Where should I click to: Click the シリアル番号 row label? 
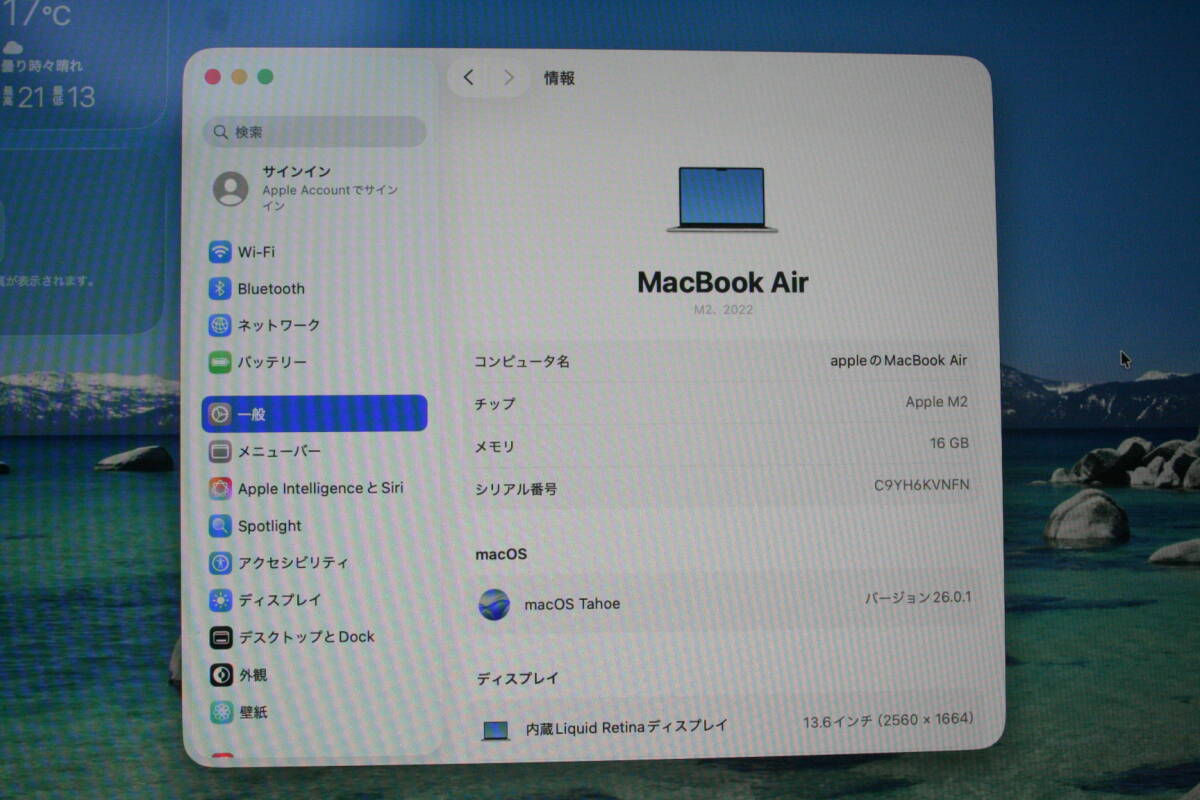(x=516, y=490)
